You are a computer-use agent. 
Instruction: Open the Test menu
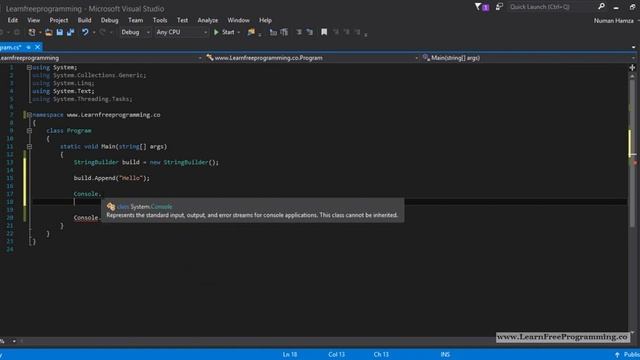click(182, 20)
